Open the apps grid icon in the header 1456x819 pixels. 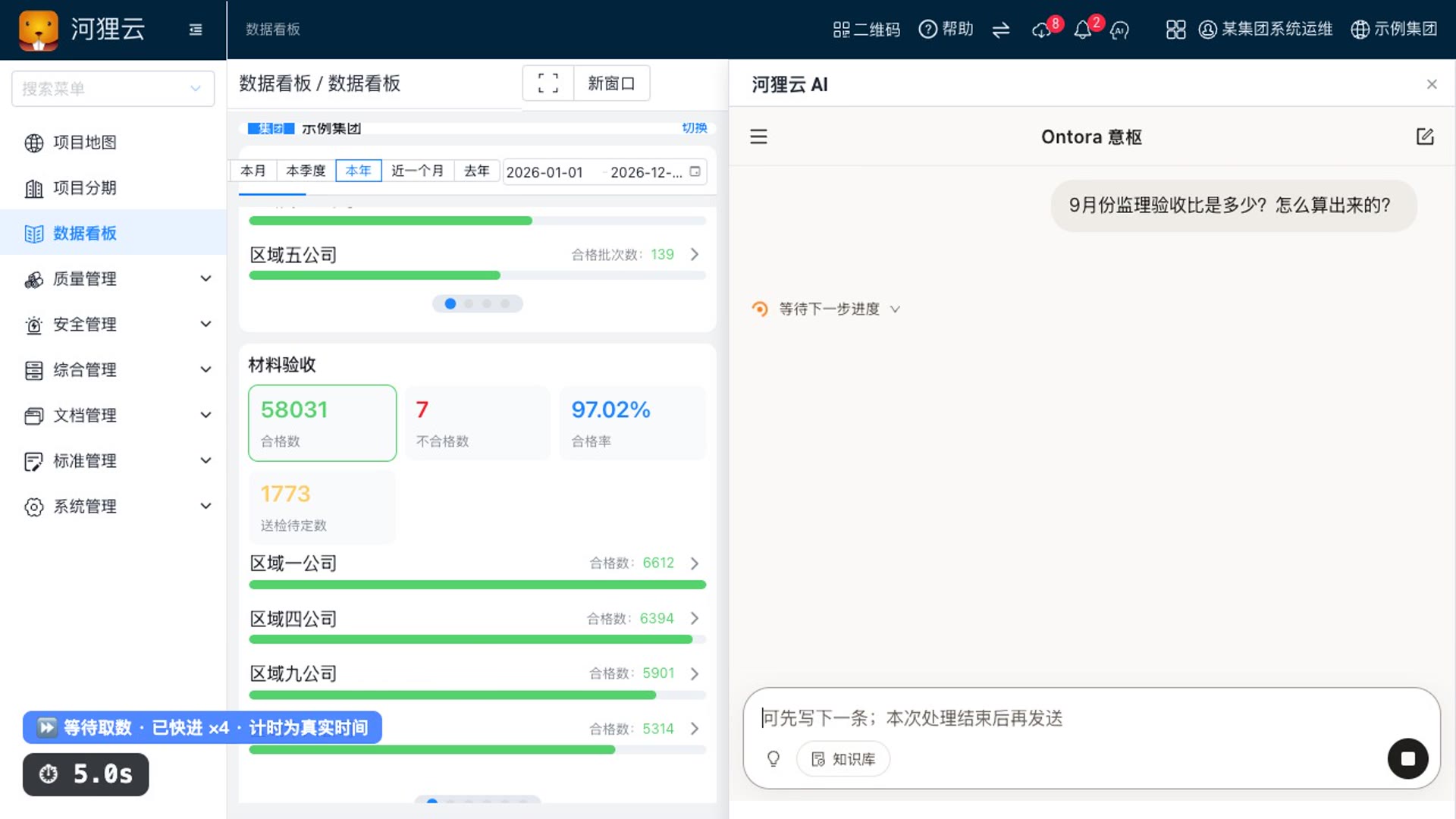pyautogui.click(x=1175, y=30)
